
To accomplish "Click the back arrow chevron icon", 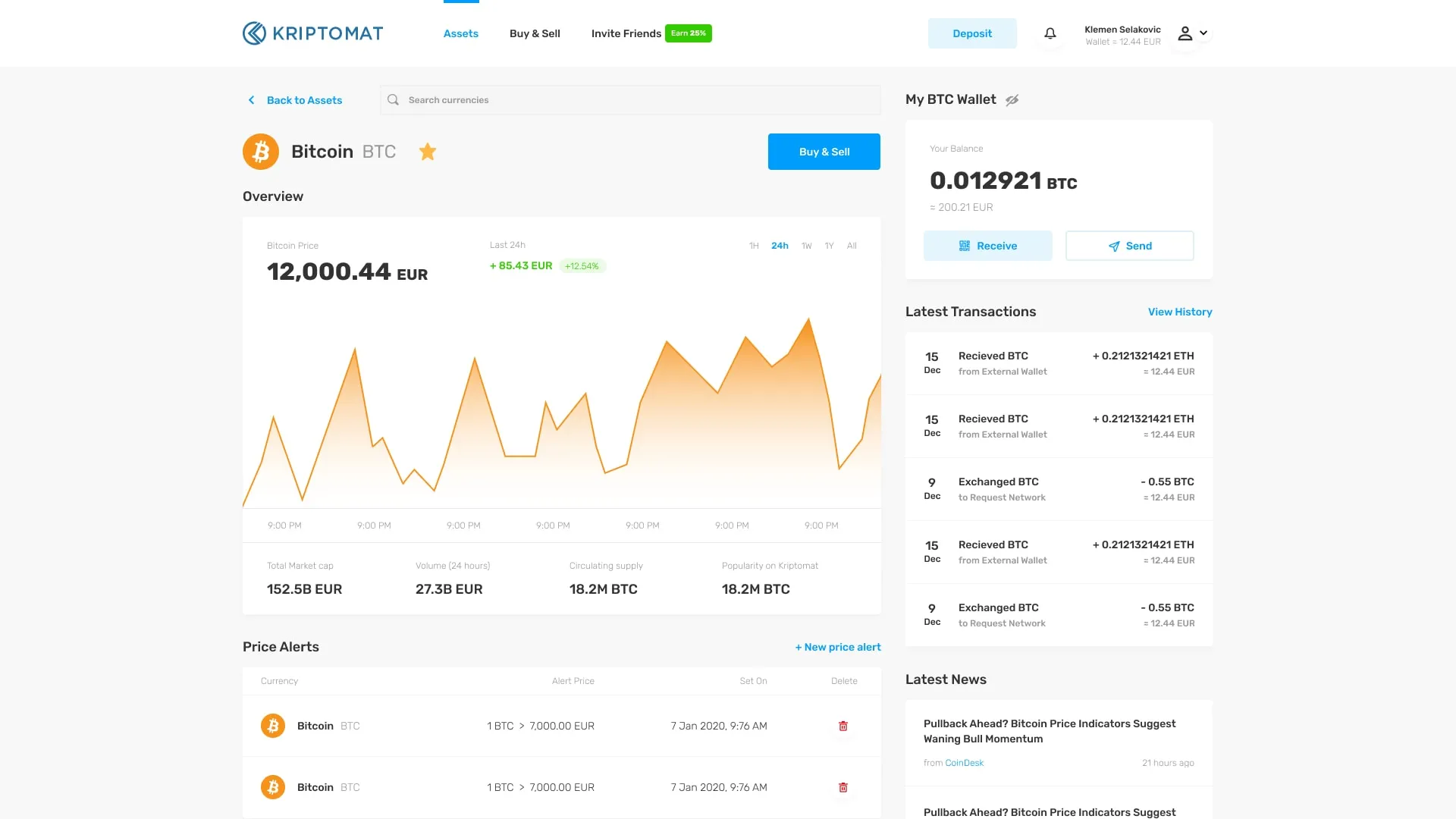I will 251,100.
